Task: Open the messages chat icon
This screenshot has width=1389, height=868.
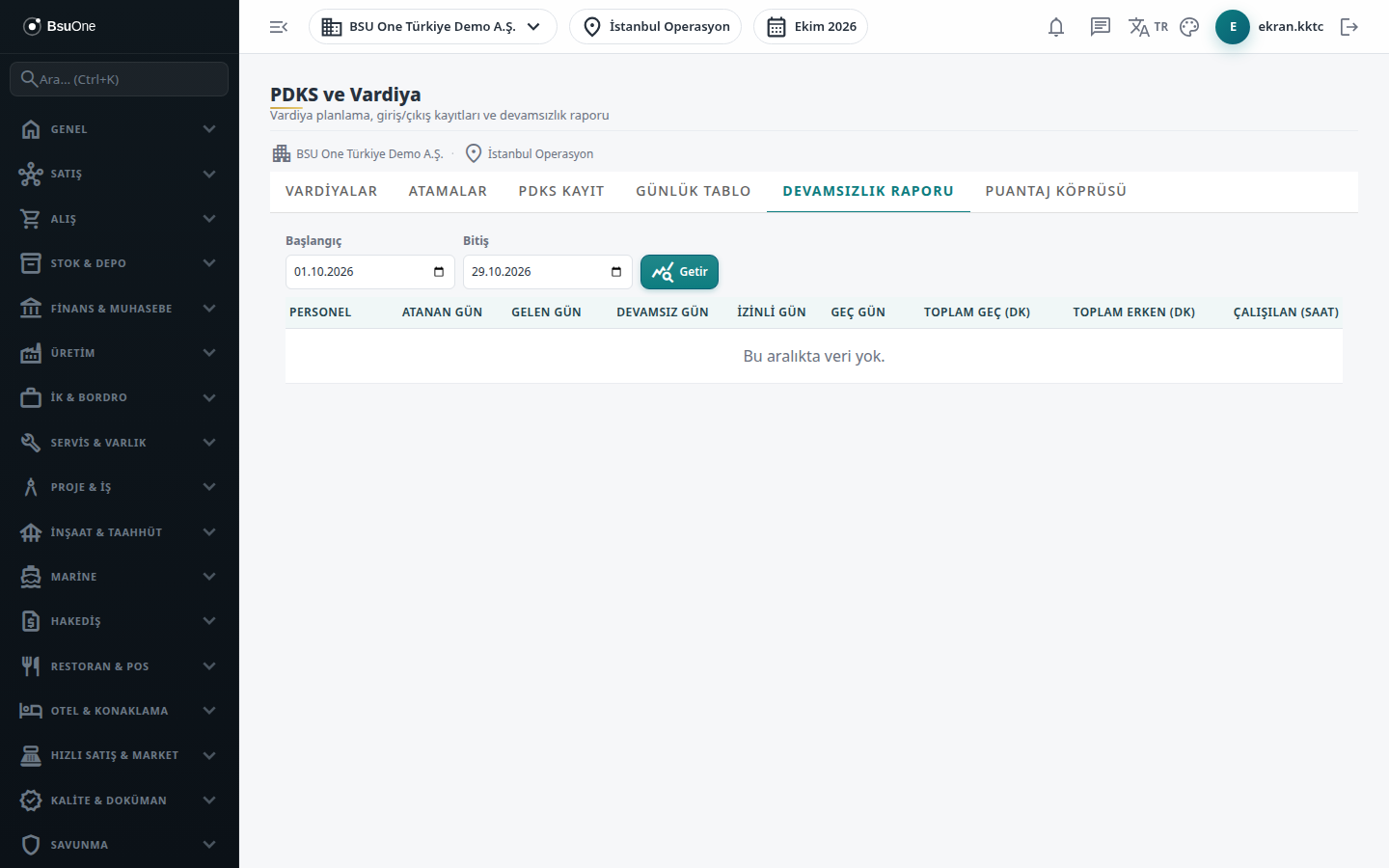Action: [1101, 27]
